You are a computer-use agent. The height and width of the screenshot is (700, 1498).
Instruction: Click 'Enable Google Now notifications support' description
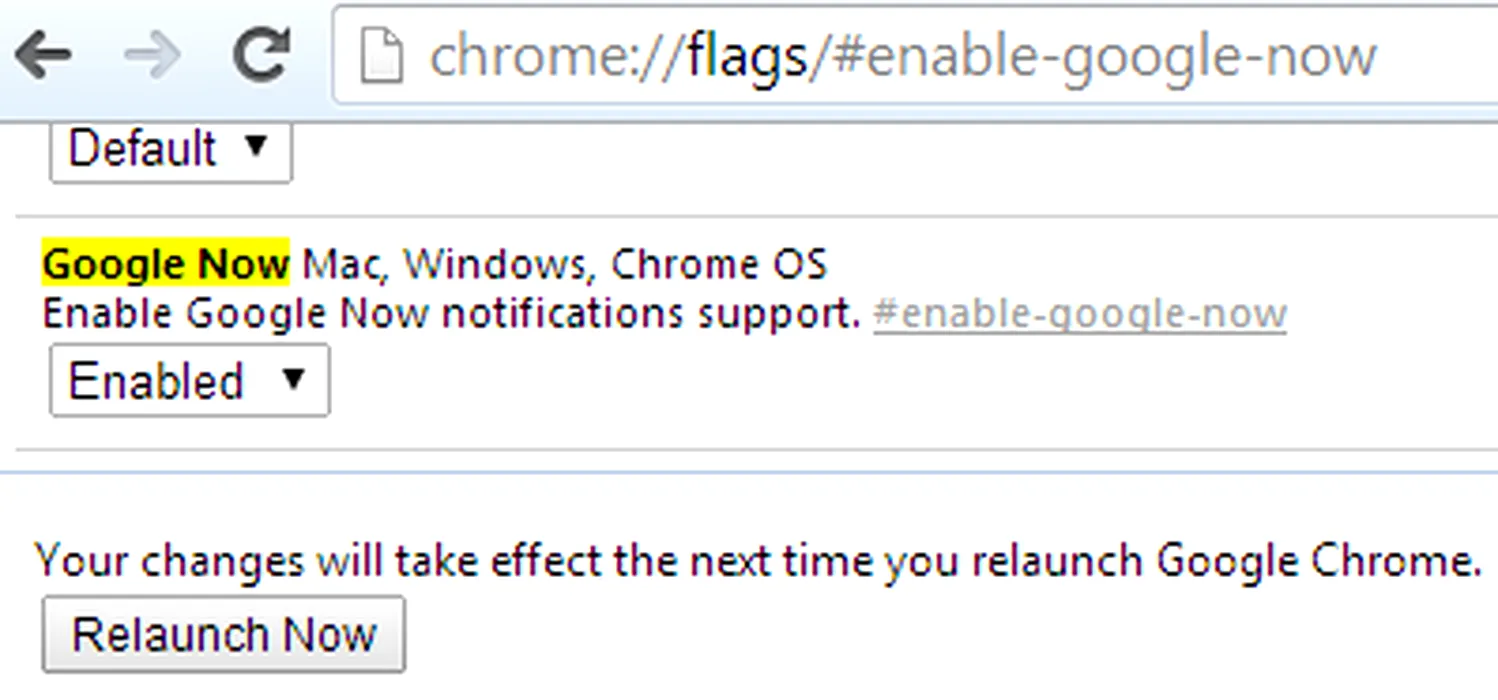(x=452, y=315)
